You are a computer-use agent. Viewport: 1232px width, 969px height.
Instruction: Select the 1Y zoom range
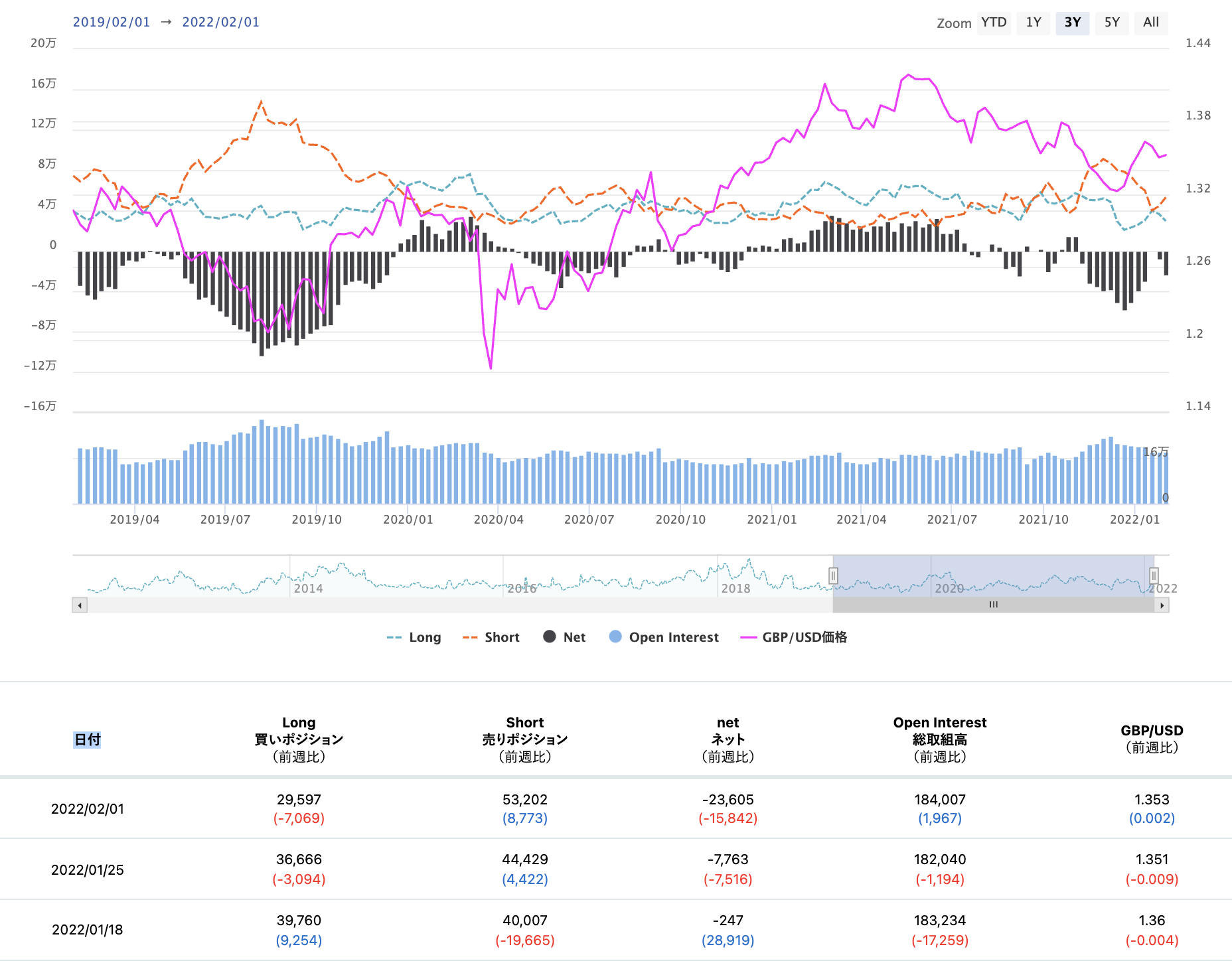[1034, 23]
